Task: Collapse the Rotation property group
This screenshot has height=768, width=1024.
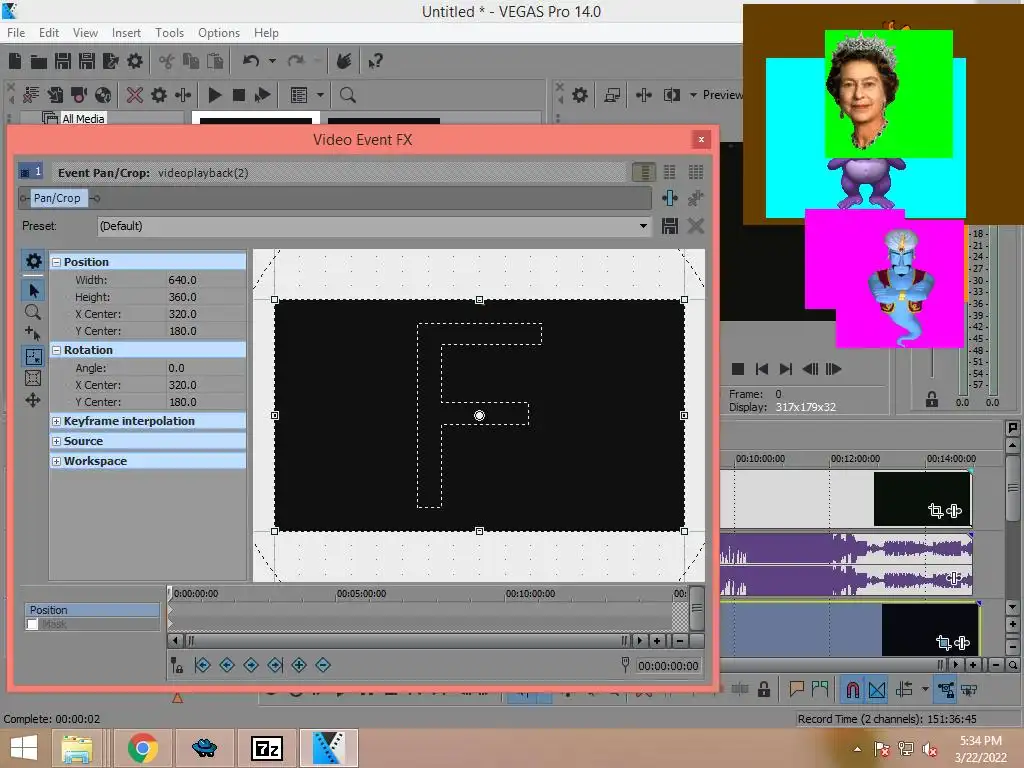Action: coord(56,350)
